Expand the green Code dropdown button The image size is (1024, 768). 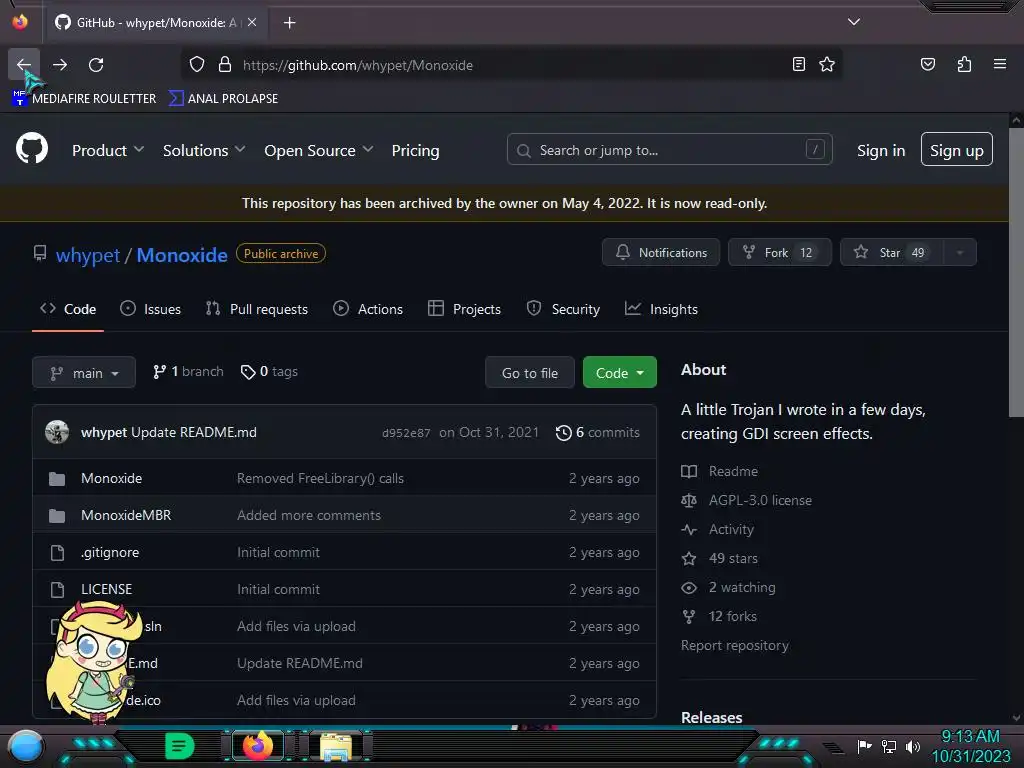pos(620,372)
